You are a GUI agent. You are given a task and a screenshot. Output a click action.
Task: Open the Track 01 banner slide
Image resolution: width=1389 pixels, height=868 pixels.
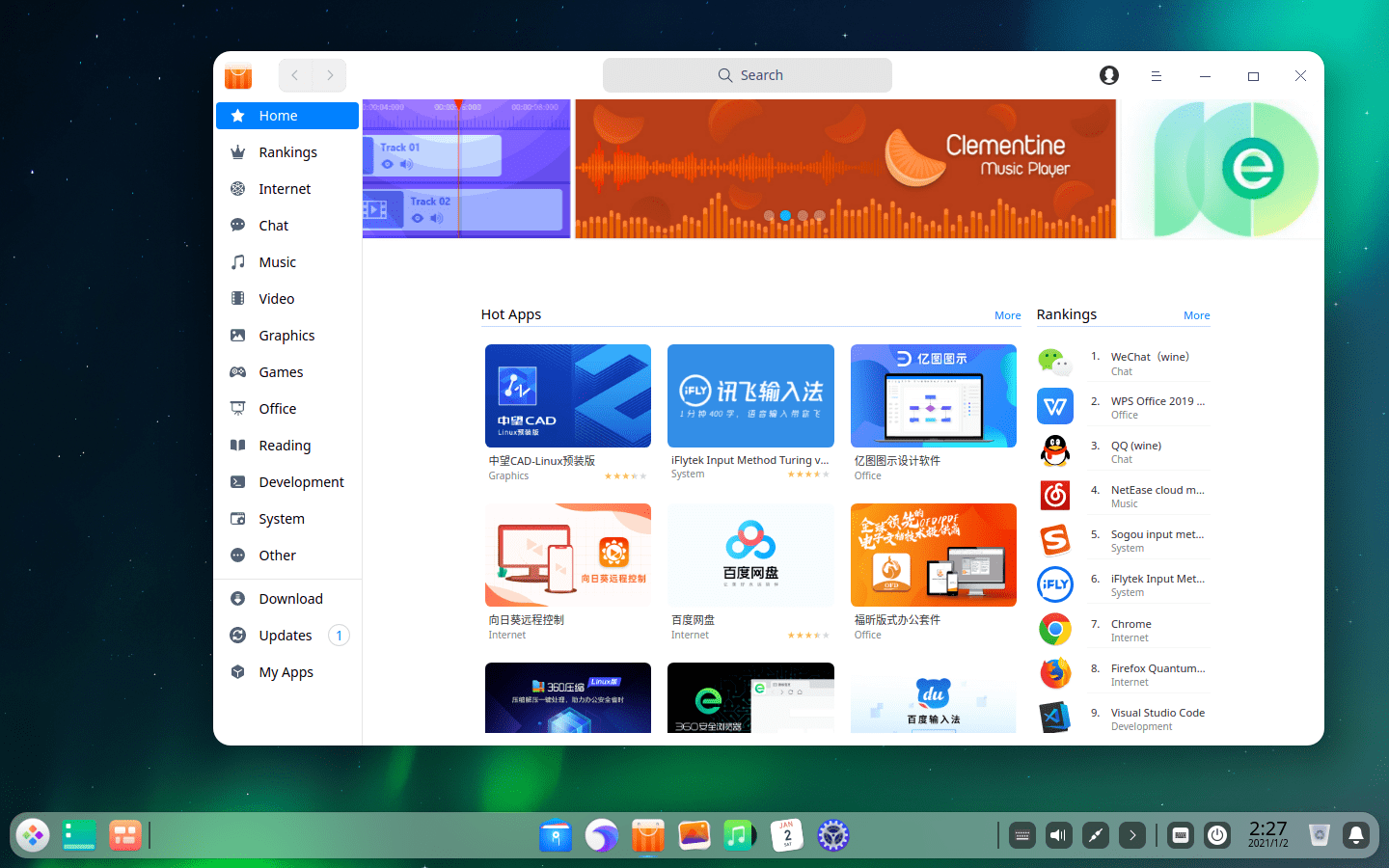tap(467, 169)
